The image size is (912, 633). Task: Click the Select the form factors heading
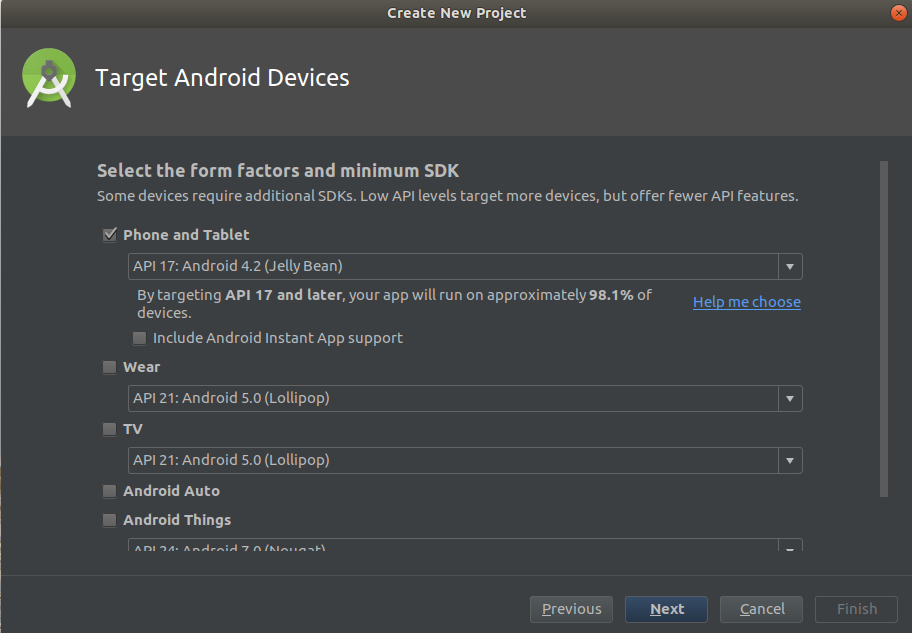pyautogui.click(x=278, y=170)
